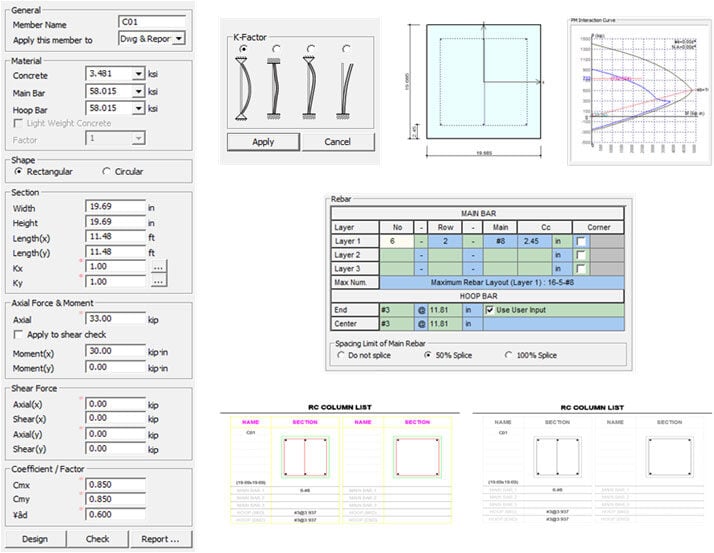Select the 100% Splice option
Image resolution: width=714 pixels, height=553 pixels.
(x=511, y=355)
